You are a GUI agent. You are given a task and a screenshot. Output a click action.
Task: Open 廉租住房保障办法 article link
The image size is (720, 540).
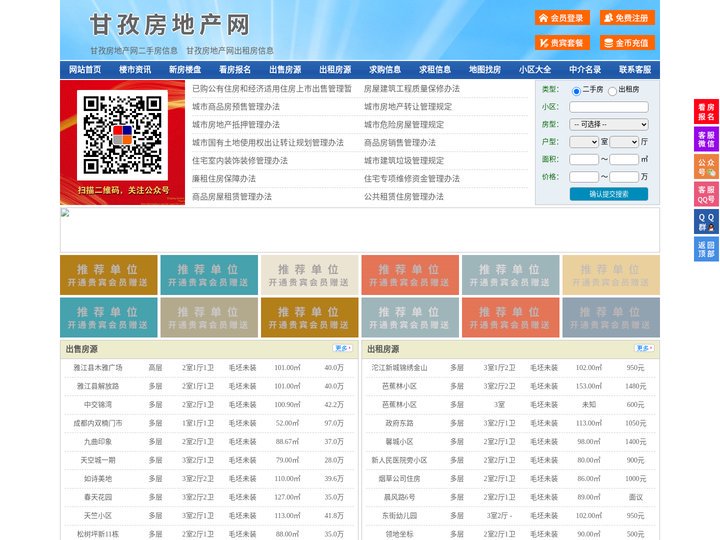coord(224,179)
